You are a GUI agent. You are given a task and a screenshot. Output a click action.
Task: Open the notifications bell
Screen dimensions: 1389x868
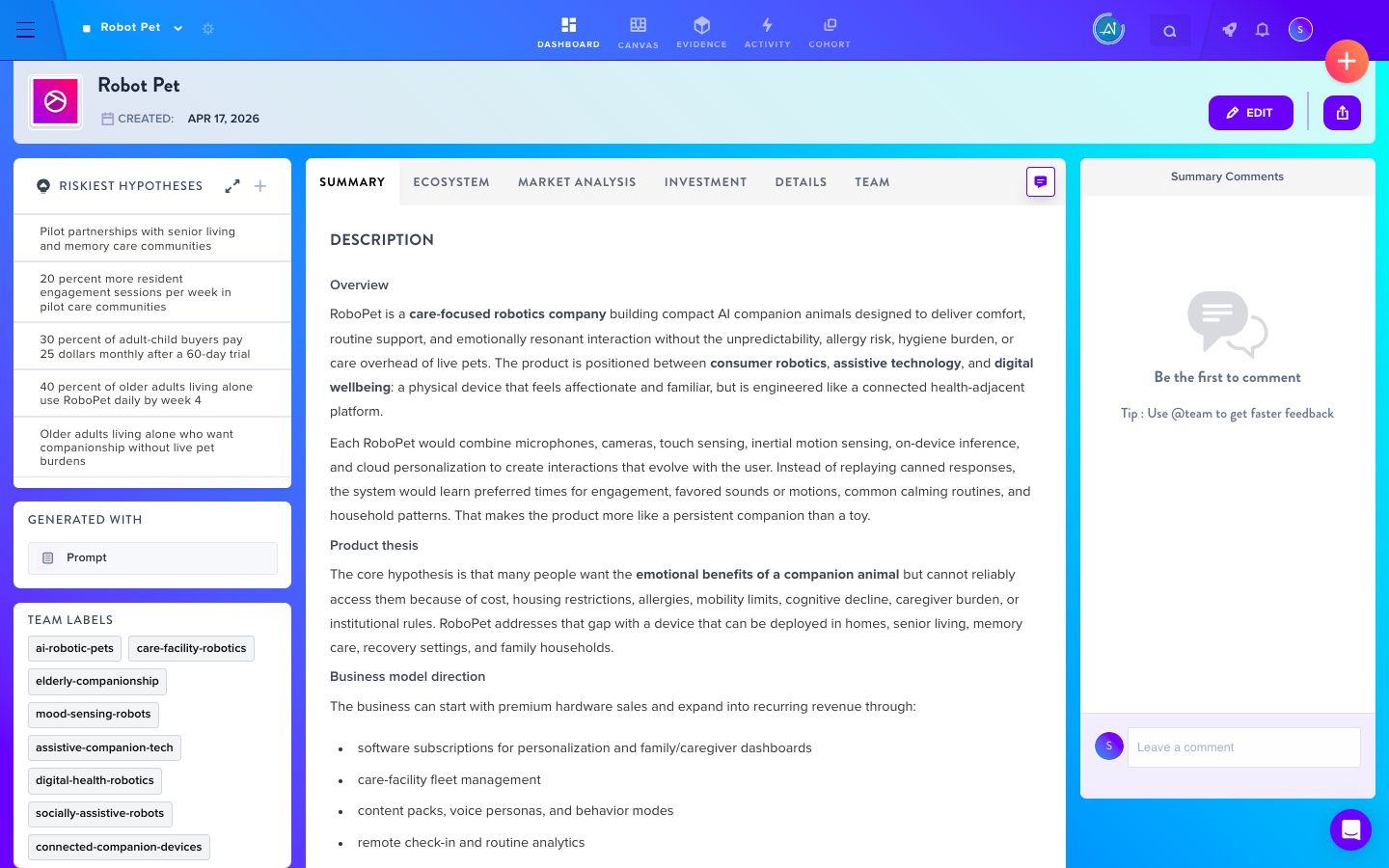point(1263,30)
